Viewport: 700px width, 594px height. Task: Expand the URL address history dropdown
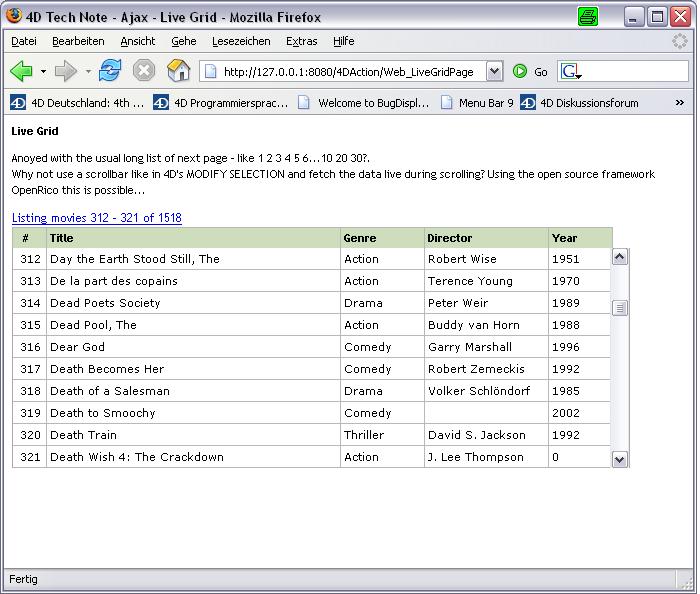(494, 71)
